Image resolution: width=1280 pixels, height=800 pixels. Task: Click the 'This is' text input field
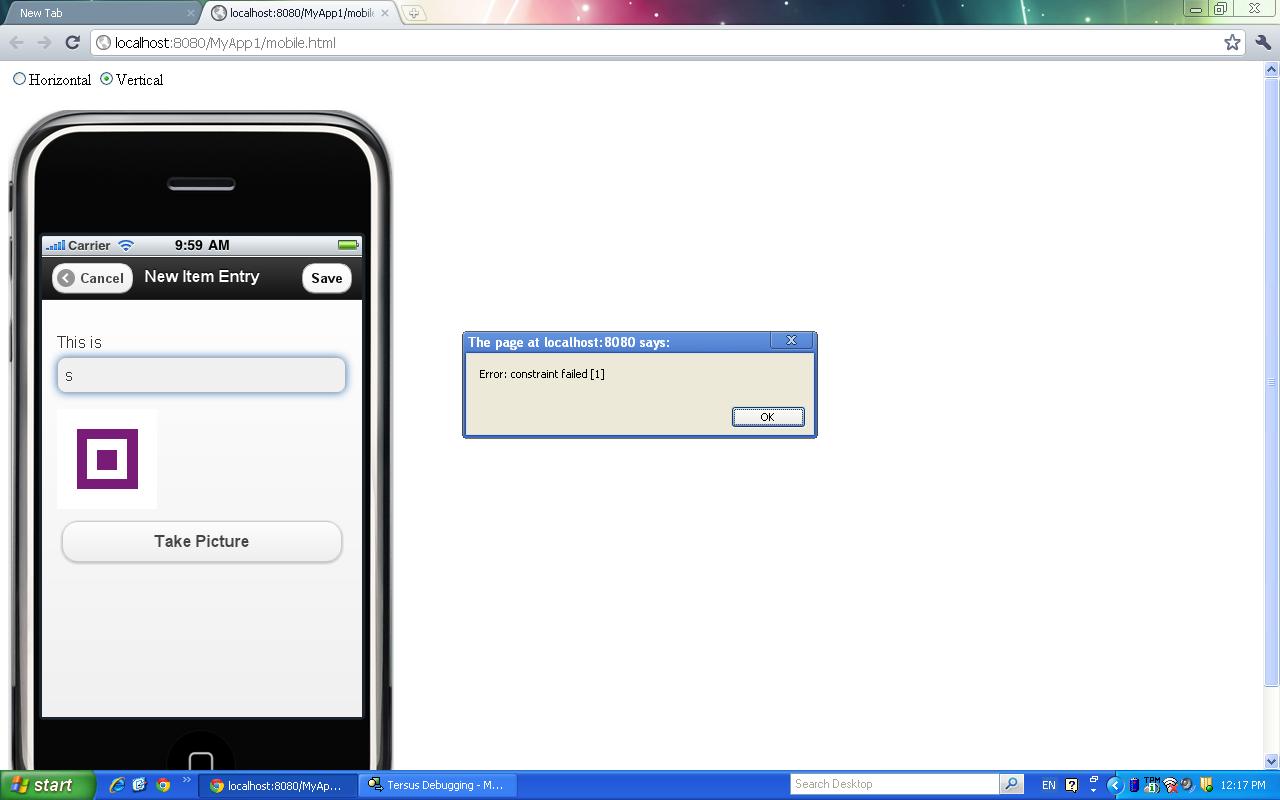tap(202, 375)
